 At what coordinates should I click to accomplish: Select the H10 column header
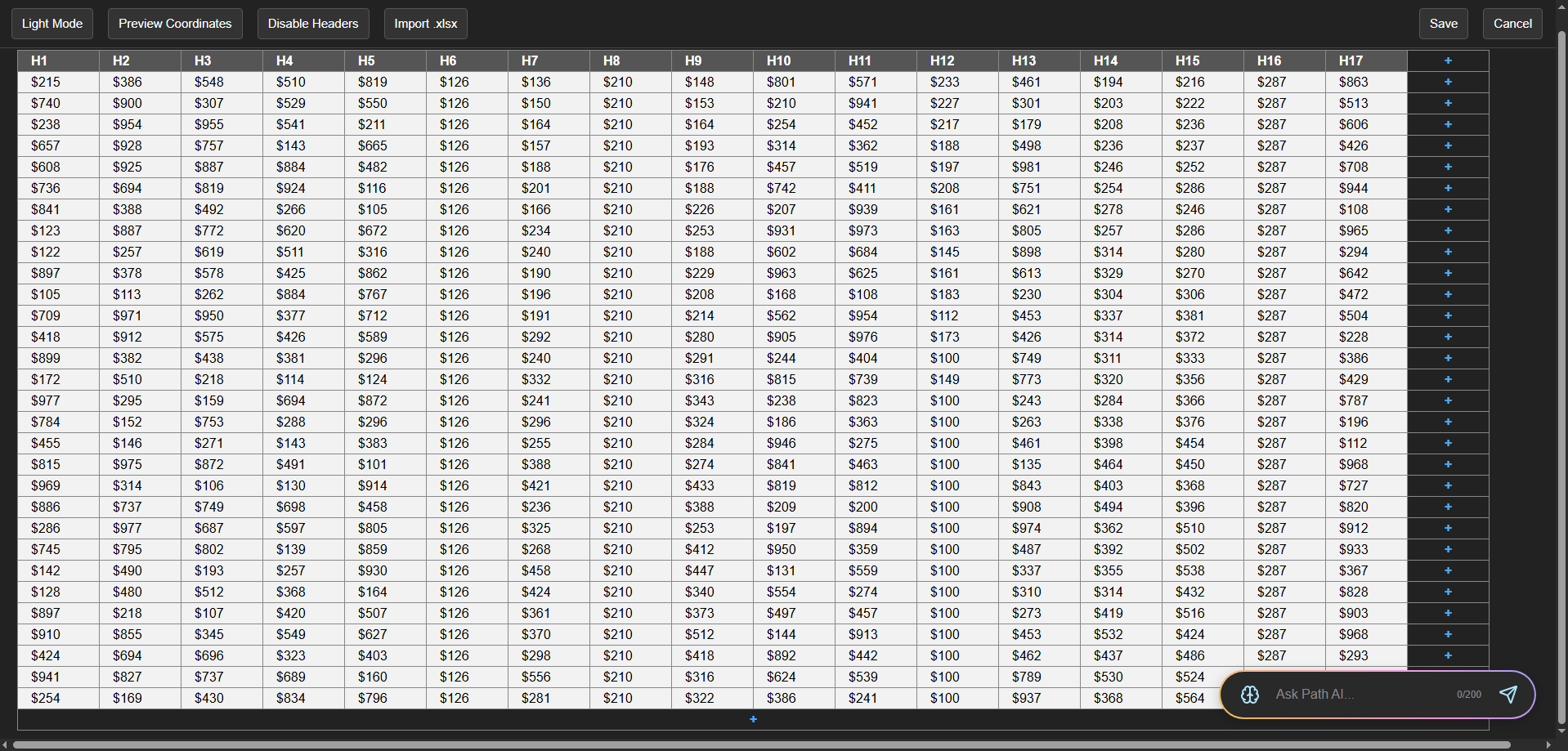coord(795,60)
